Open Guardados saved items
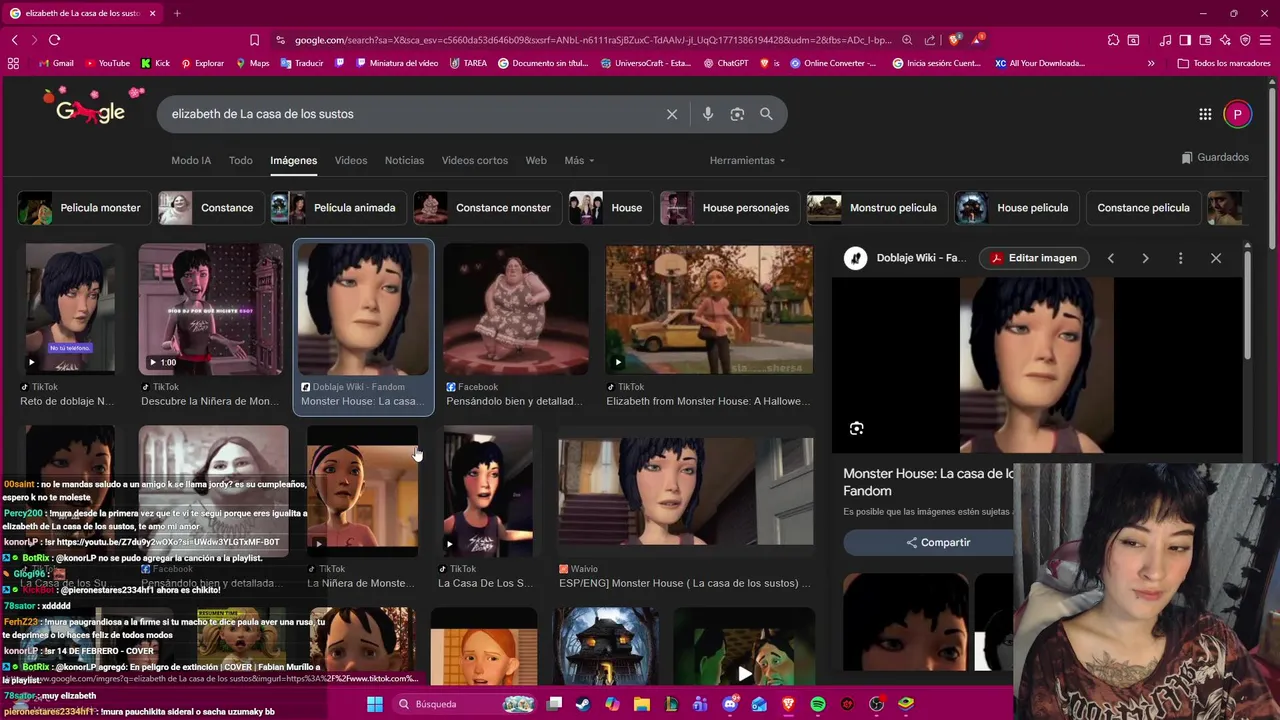This screenshot has height=720, width=1280. click(x=1215, y=157)
